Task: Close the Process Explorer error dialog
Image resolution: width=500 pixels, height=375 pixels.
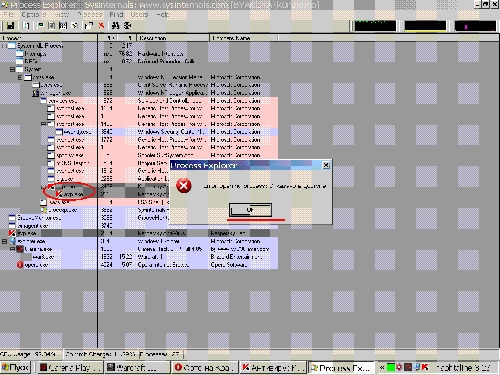Action: 326,165
